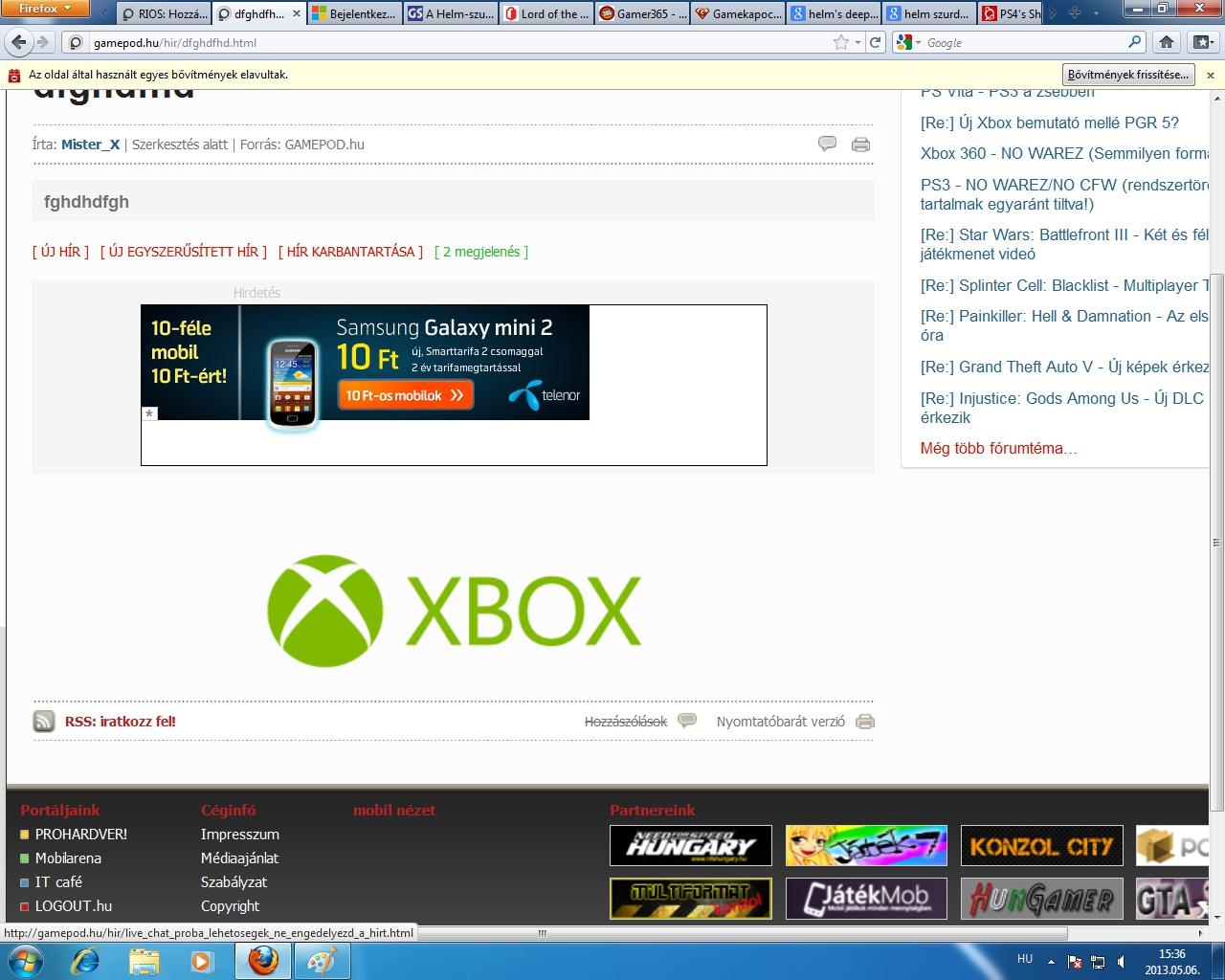Click the Bővítmények frissítése button

pyautogui.click(x=1128, y=75)
